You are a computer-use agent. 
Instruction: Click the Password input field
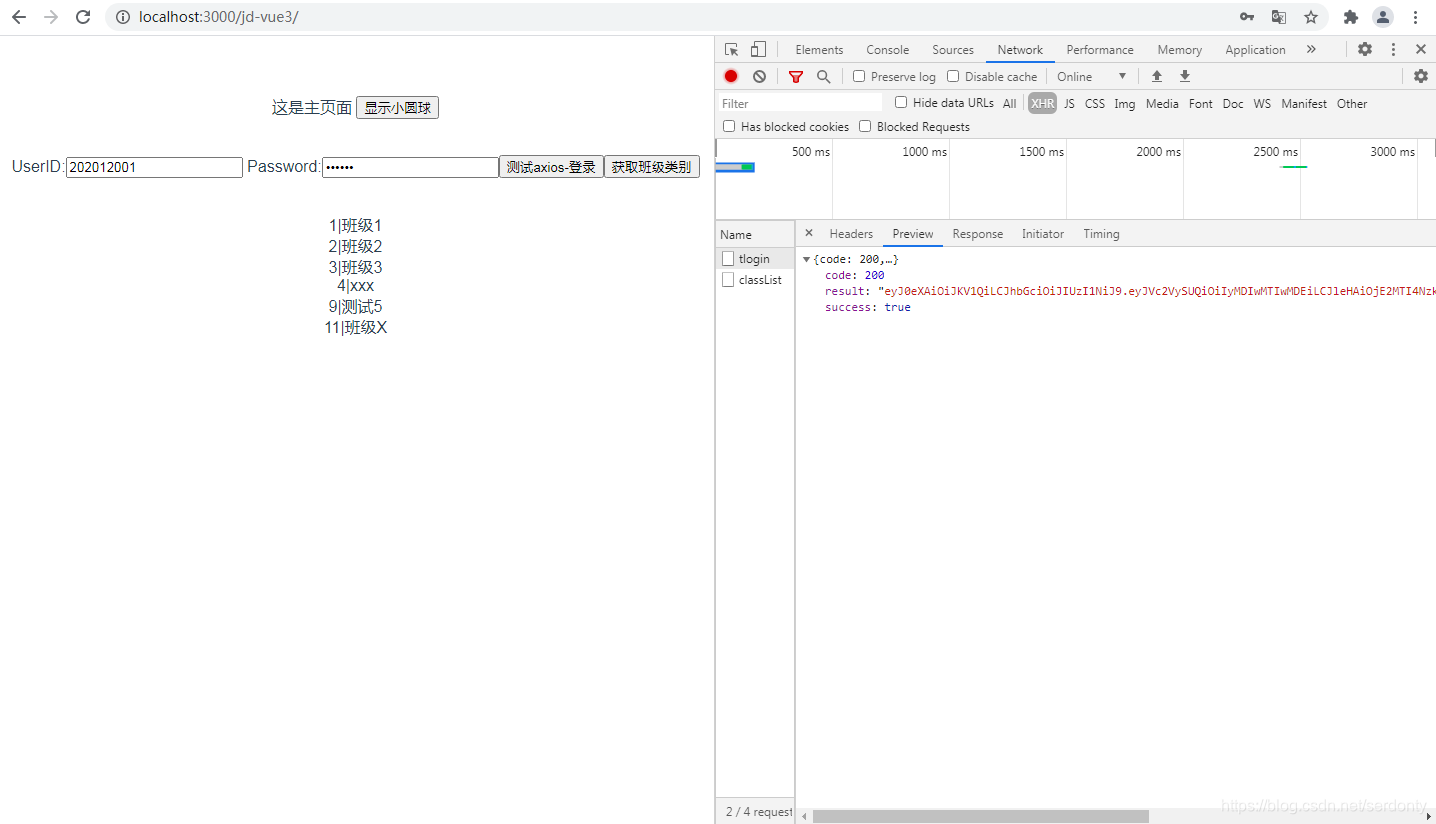click(x=410, y=167)
